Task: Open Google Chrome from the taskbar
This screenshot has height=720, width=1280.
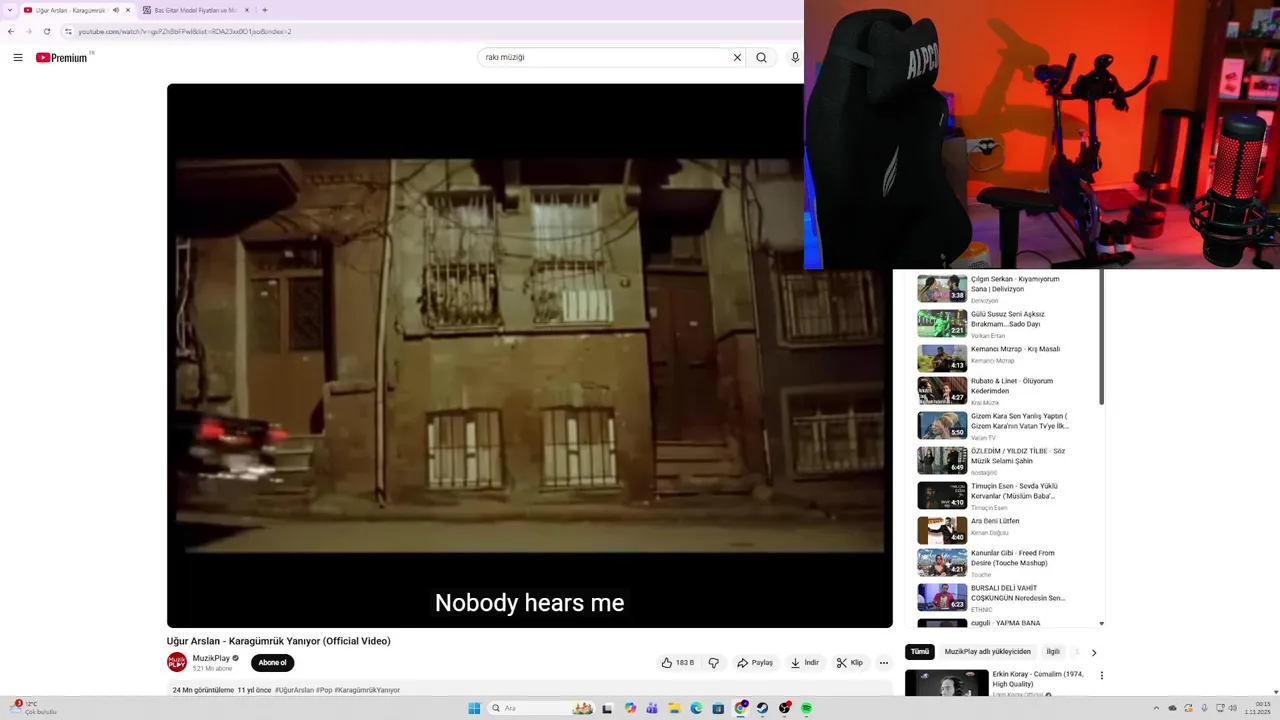Action: tap(740, 708)
